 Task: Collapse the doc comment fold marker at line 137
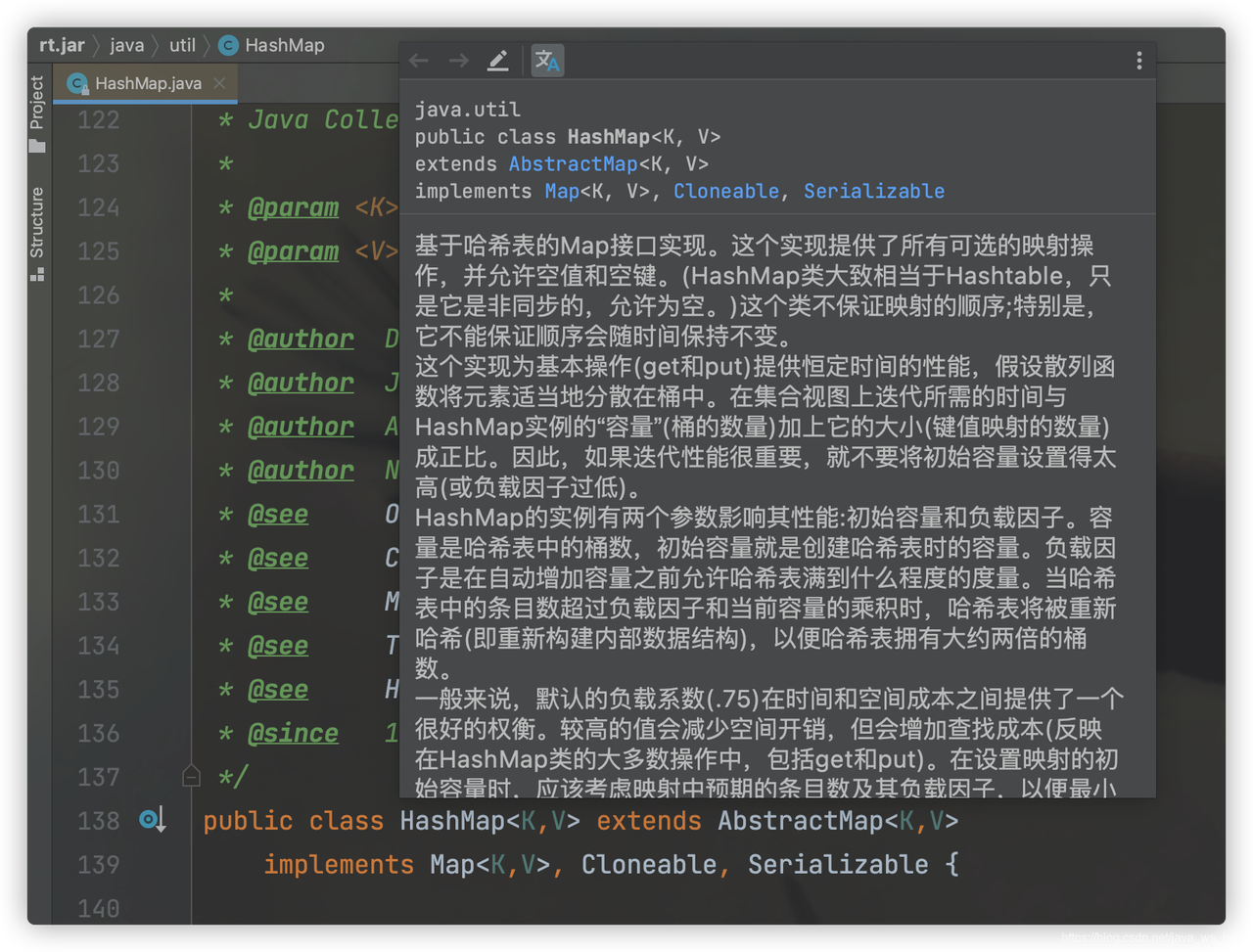coord(192,777)
